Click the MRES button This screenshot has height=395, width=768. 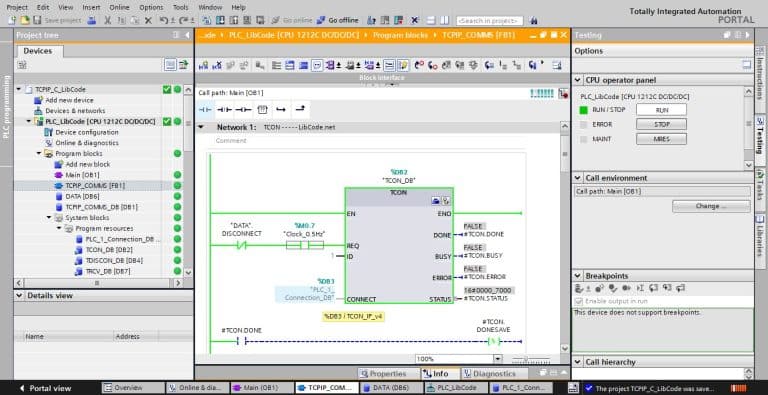[x=661, y=139]
